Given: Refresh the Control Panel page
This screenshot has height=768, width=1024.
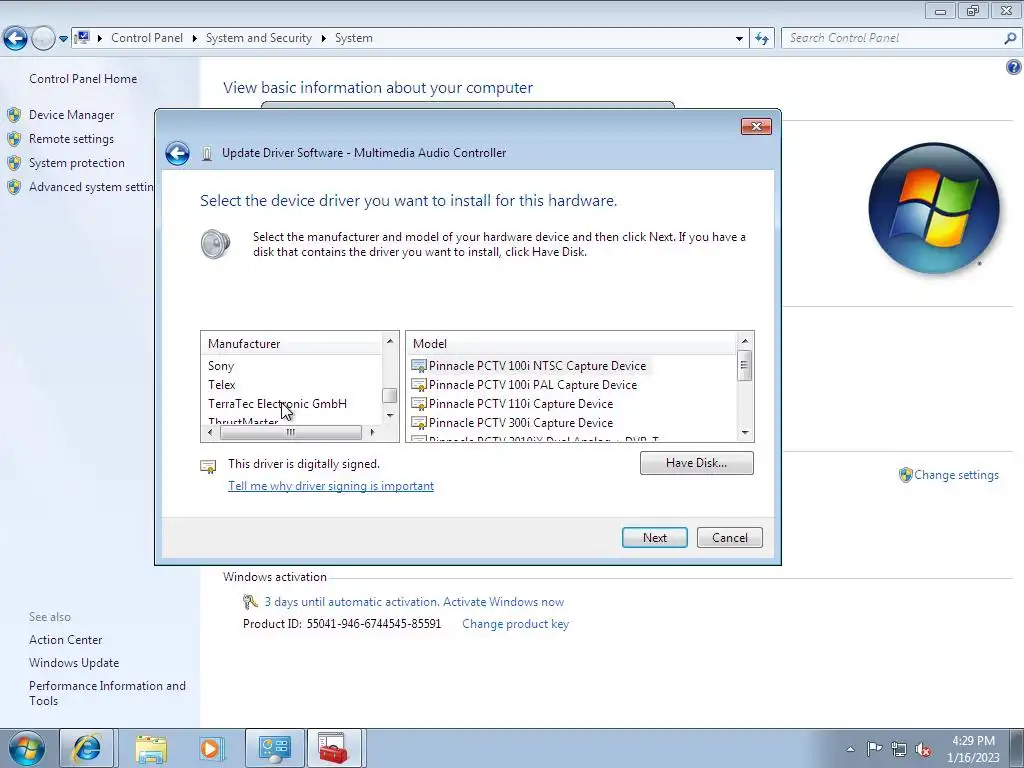Looking at the screenshot, I should [761, 39].
